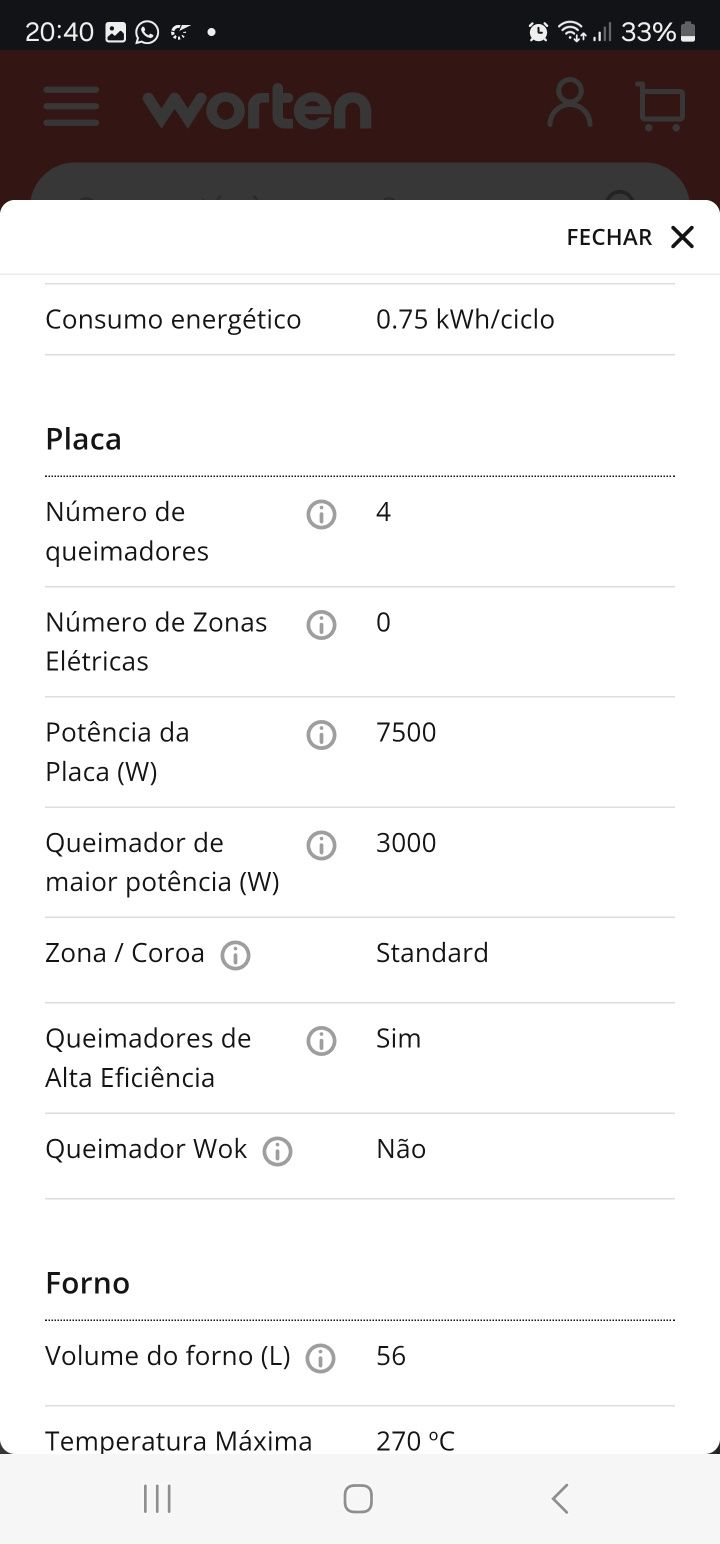720x1544 pixels.
Task: Close the specifications panel with FECHAR X
Action: (630, 237)
